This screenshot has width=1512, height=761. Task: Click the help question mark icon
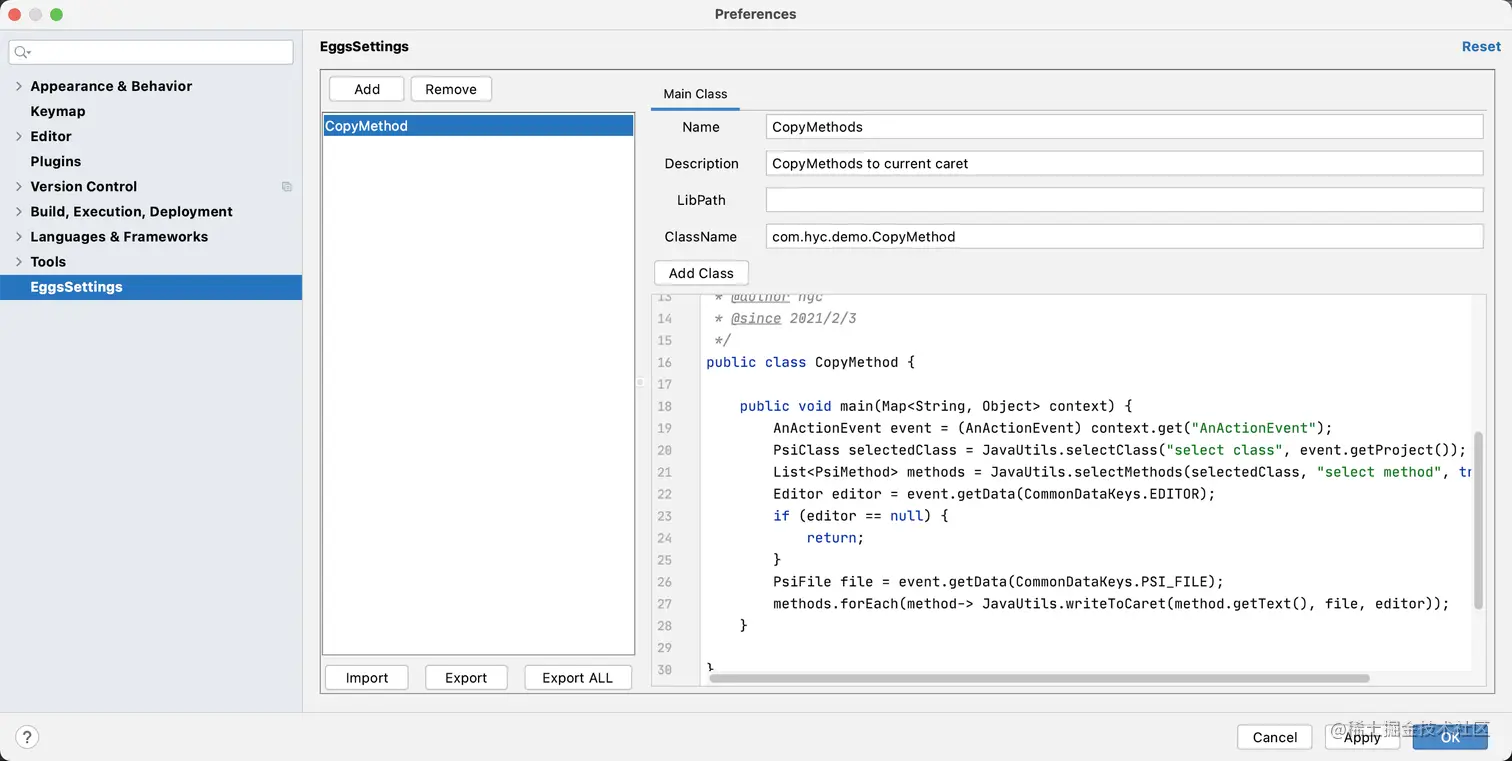(x=27, y=737)
